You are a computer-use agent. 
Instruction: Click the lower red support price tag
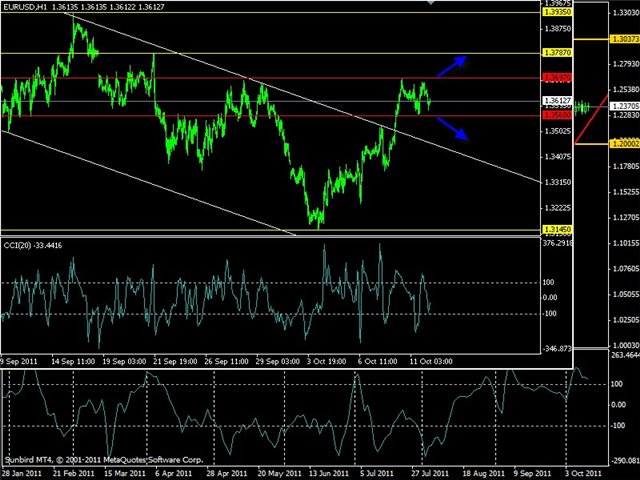(556, 115)
